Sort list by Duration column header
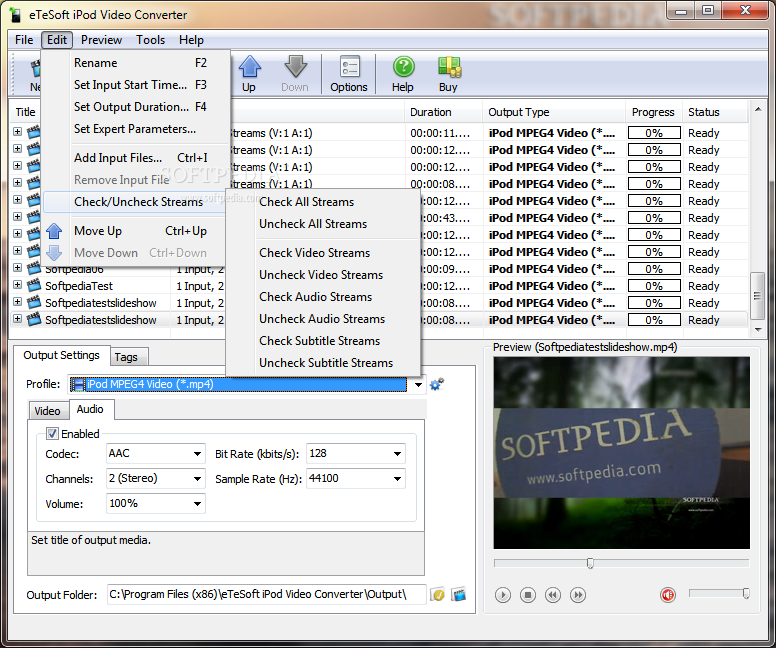 pyautogui.click(x=443, y=112)
